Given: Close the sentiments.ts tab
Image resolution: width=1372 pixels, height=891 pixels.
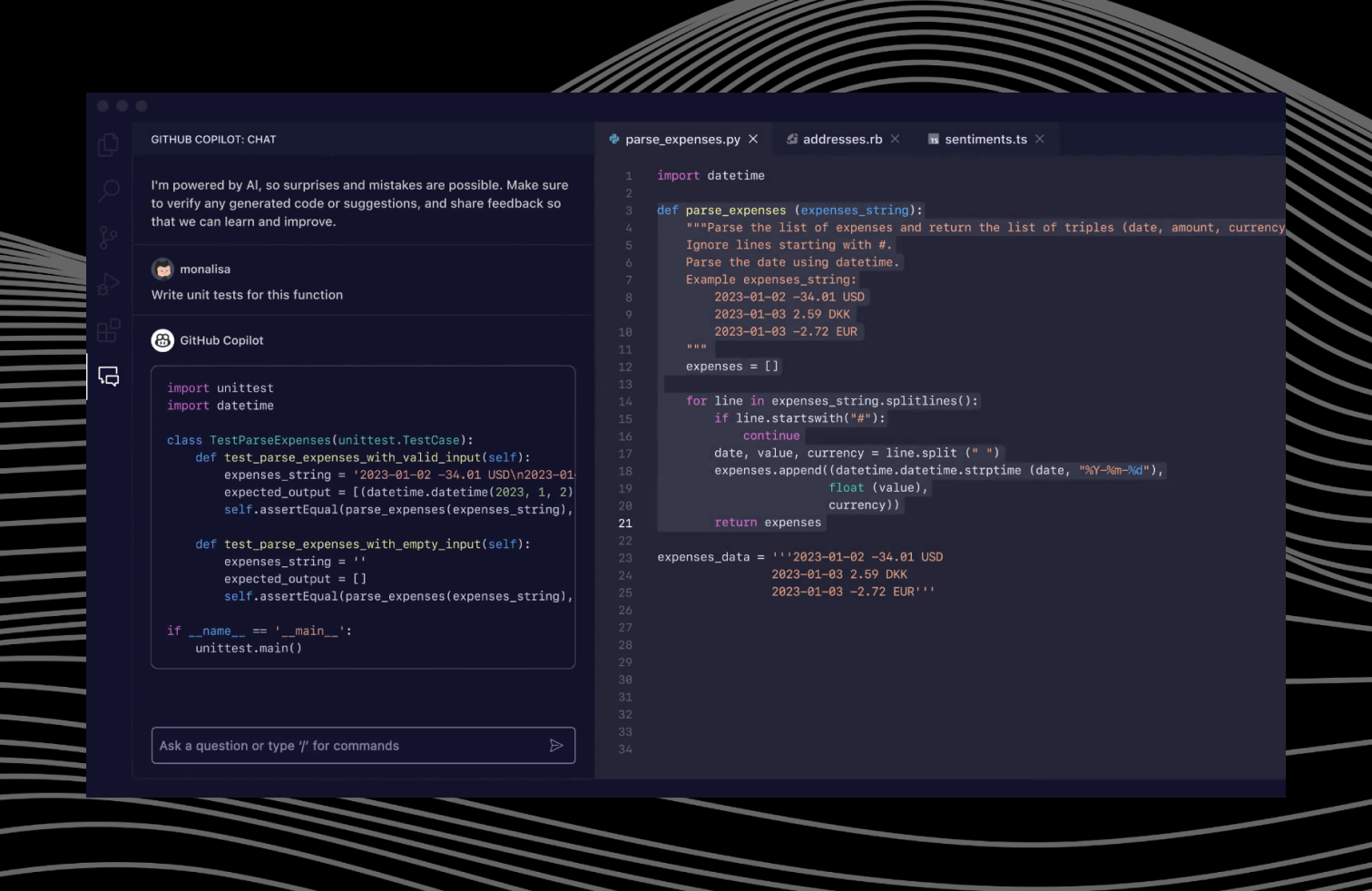Looking at the screenshot, I should tap(1040, 139).
